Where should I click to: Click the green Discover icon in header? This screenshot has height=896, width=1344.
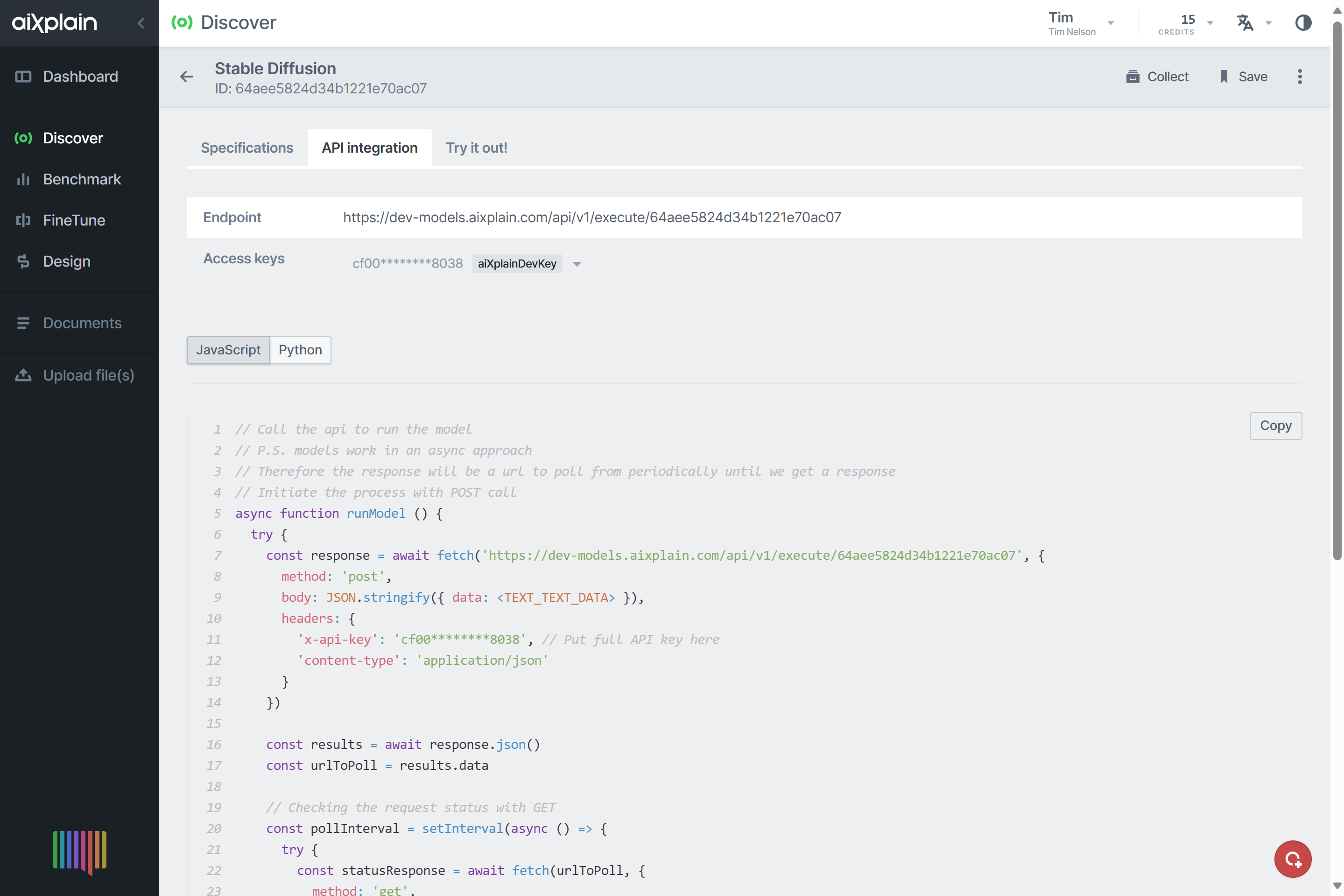pyautogui.click(x=182, y=23)
